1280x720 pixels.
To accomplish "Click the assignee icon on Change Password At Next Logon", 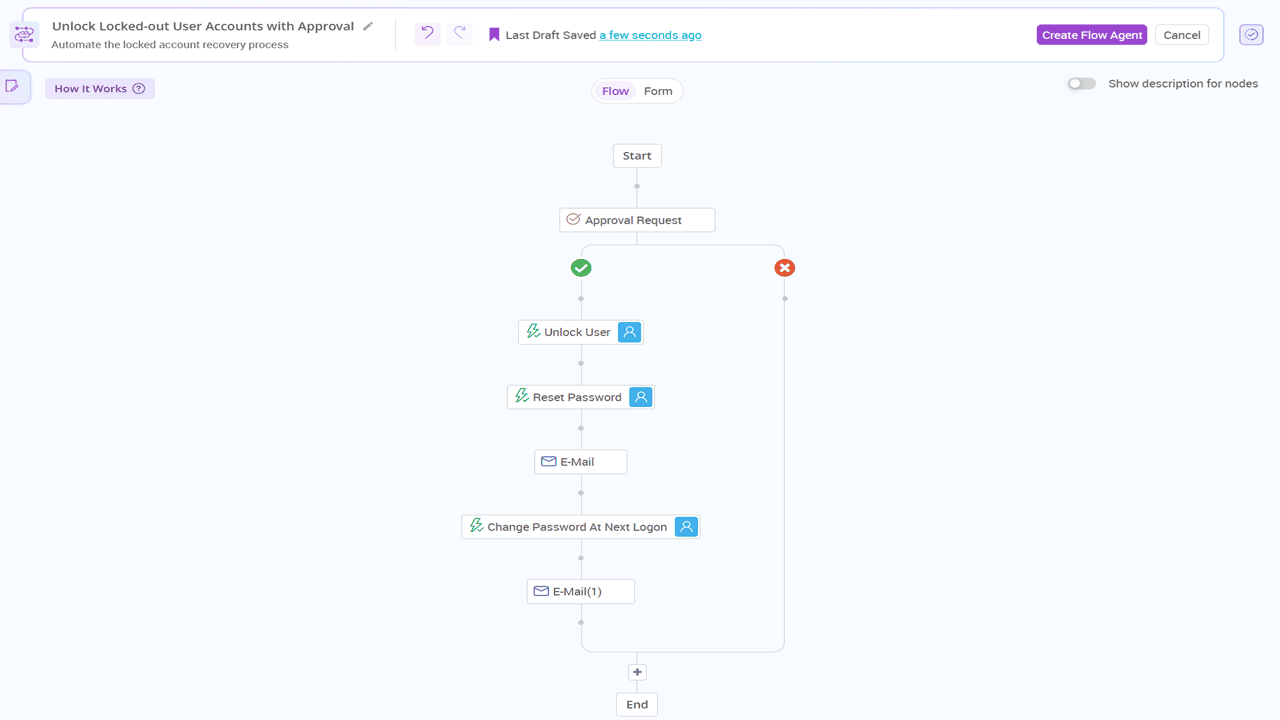I will pos(686,526).
